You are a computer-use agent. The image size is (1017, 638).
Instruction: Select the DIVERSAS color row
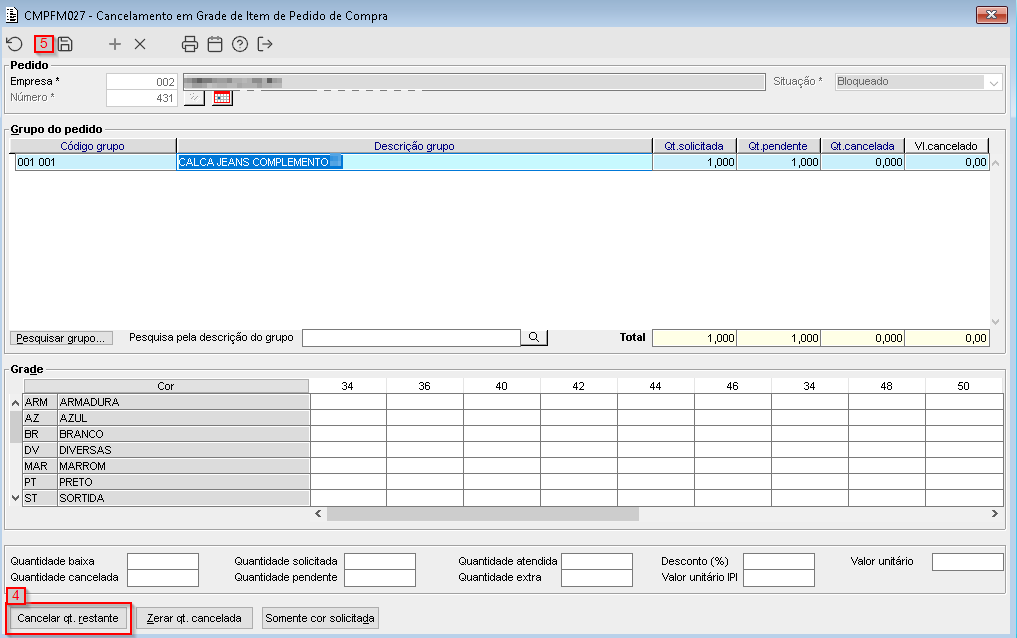point(166,450)
